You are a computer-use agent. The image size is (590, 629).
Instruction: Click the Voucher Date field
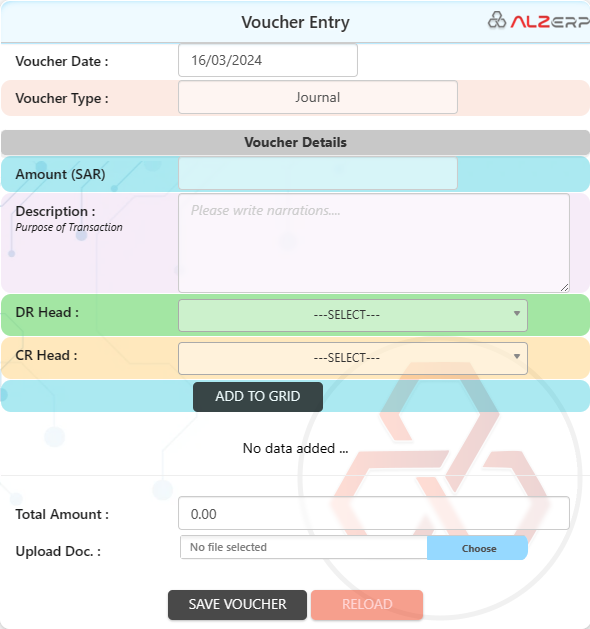click(x=268, y=60)
